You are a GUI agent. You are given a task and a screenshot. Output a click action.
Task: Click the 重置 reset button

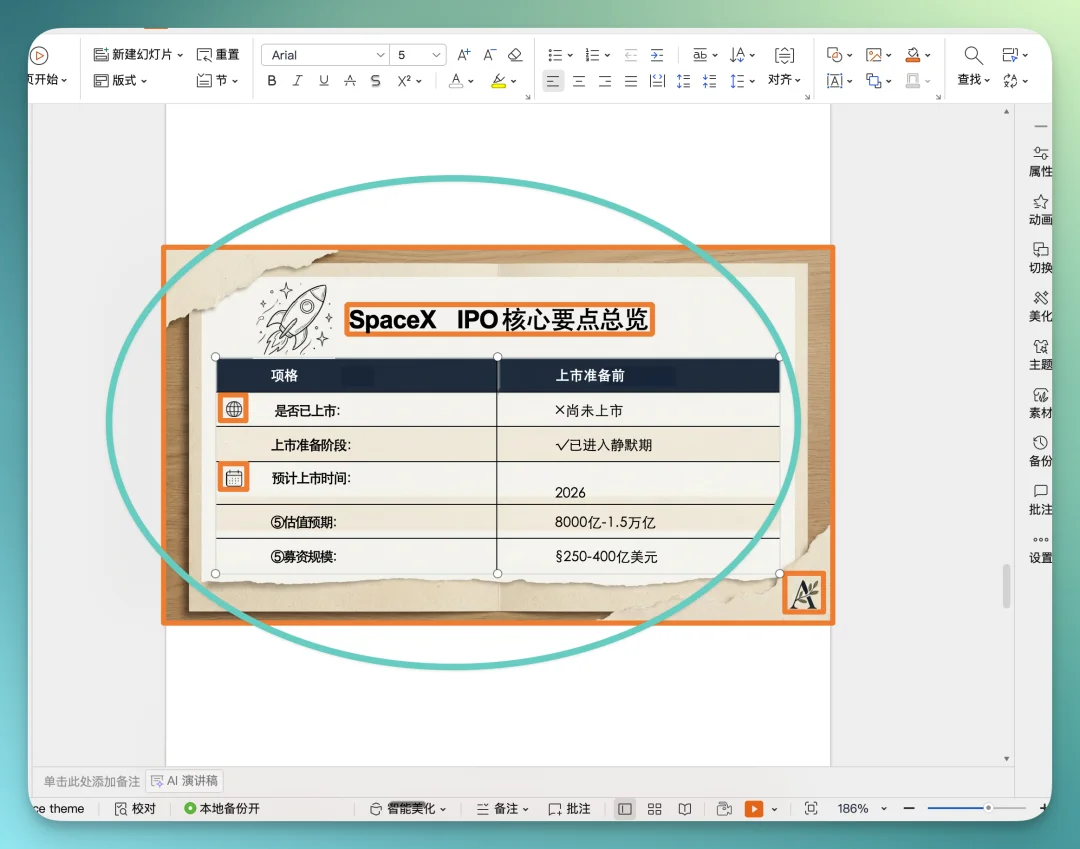(219, 54)
